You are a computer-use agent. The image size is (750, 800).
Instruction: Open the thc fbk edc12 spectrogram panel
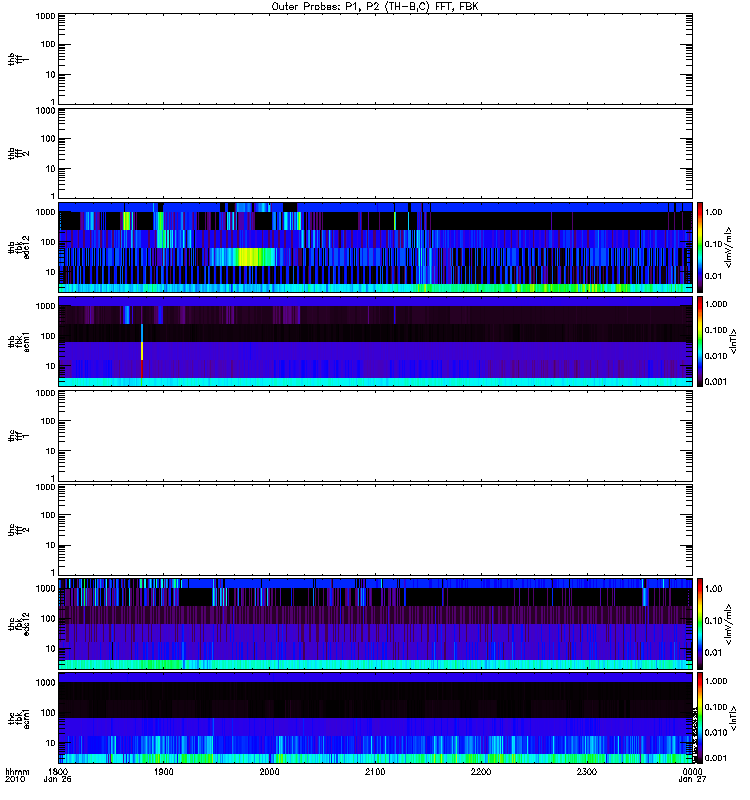pyautogui.click(x=376, y=623)
